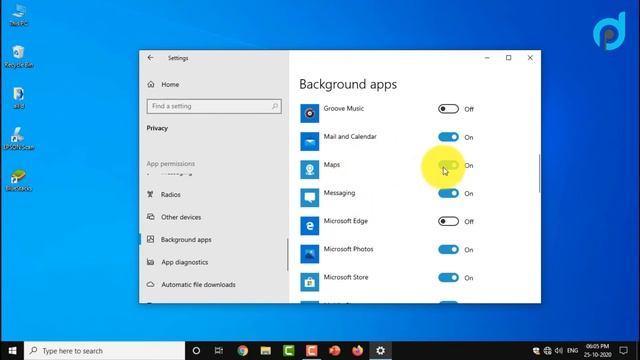Open PowerPoint from the taskbar
The image size is (640, 360).
(335, 351)
